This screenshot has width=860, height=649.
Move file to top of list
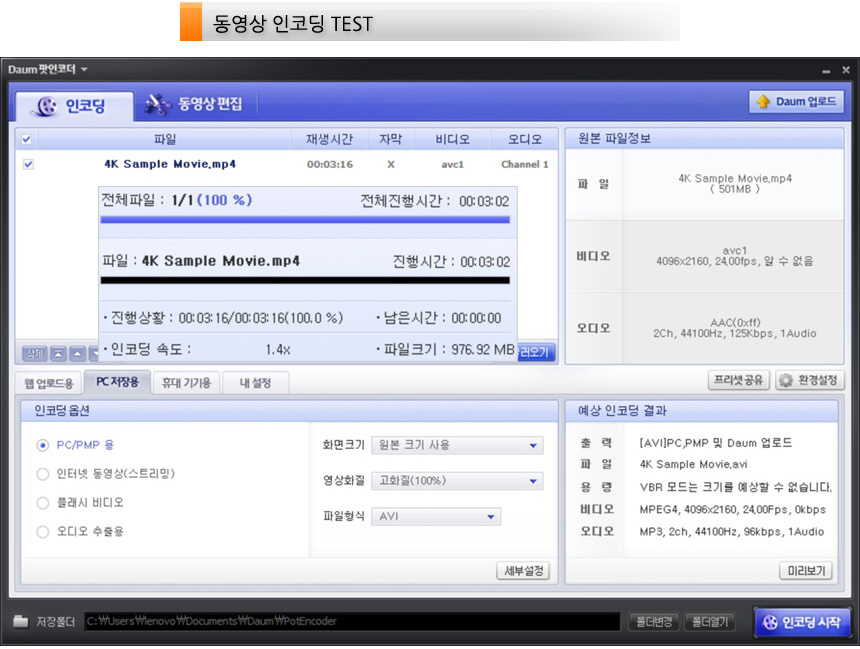tap(57, 353)
